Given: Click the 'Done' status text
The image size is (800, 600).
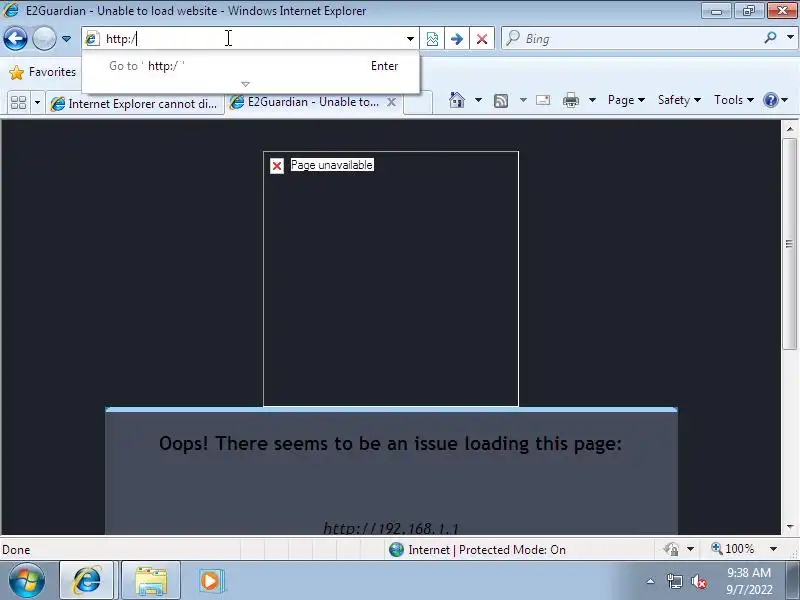Looking at the screenshot, I should [x=16, y=550].
